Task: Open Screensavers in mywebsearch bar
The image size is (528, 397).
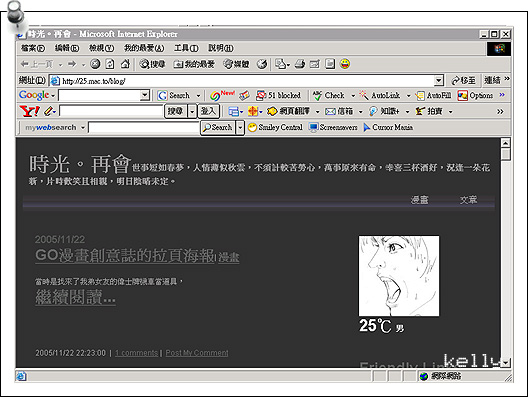Action: pyautogui.click(x=333, y=127)
